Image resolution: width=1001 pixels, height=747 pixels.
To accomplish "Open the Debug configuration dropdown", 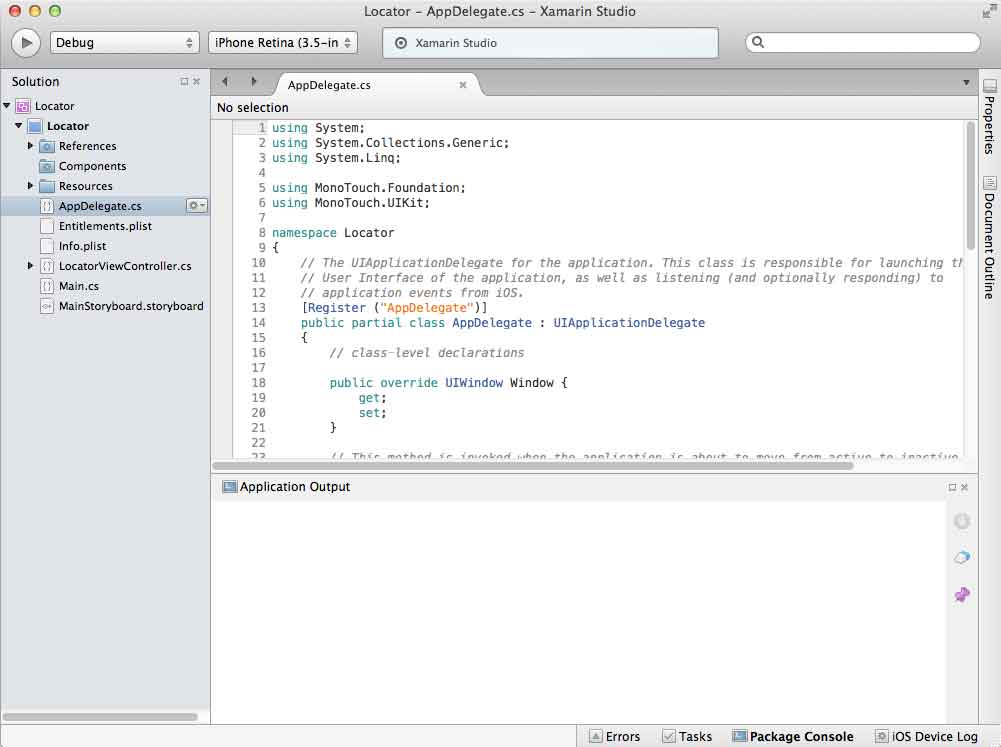I will pyautogui.click(x=124, y=43).
